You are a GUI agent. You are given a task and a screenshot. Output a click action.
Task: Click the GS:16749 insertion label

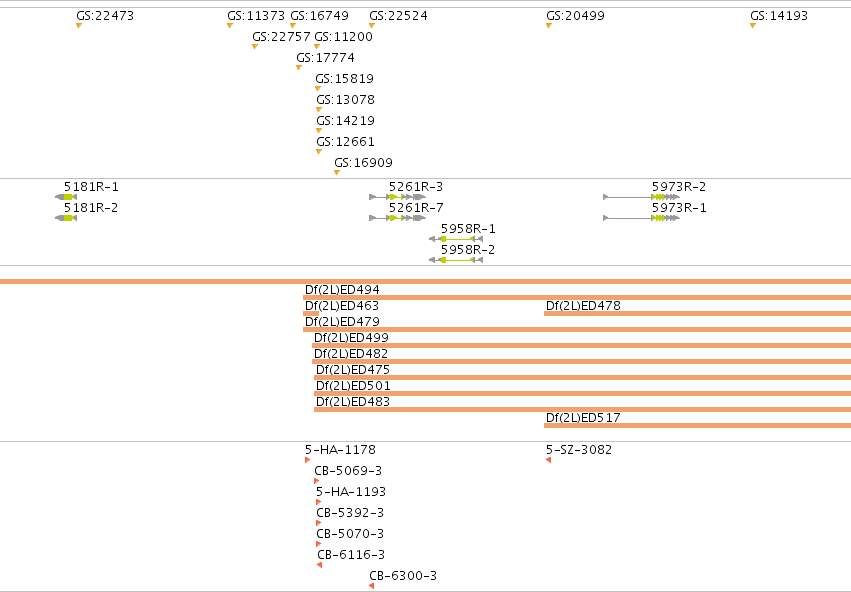pos(320,16)
